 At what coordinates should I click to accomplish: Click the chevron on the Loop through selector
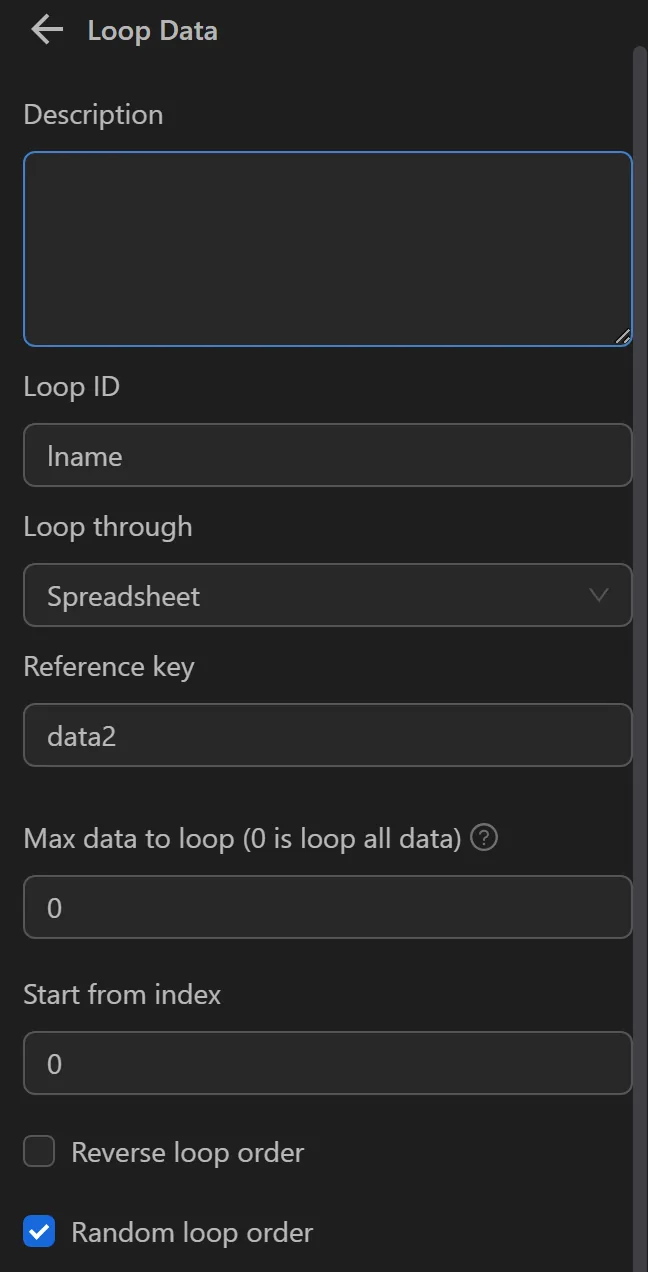point(598,595)
